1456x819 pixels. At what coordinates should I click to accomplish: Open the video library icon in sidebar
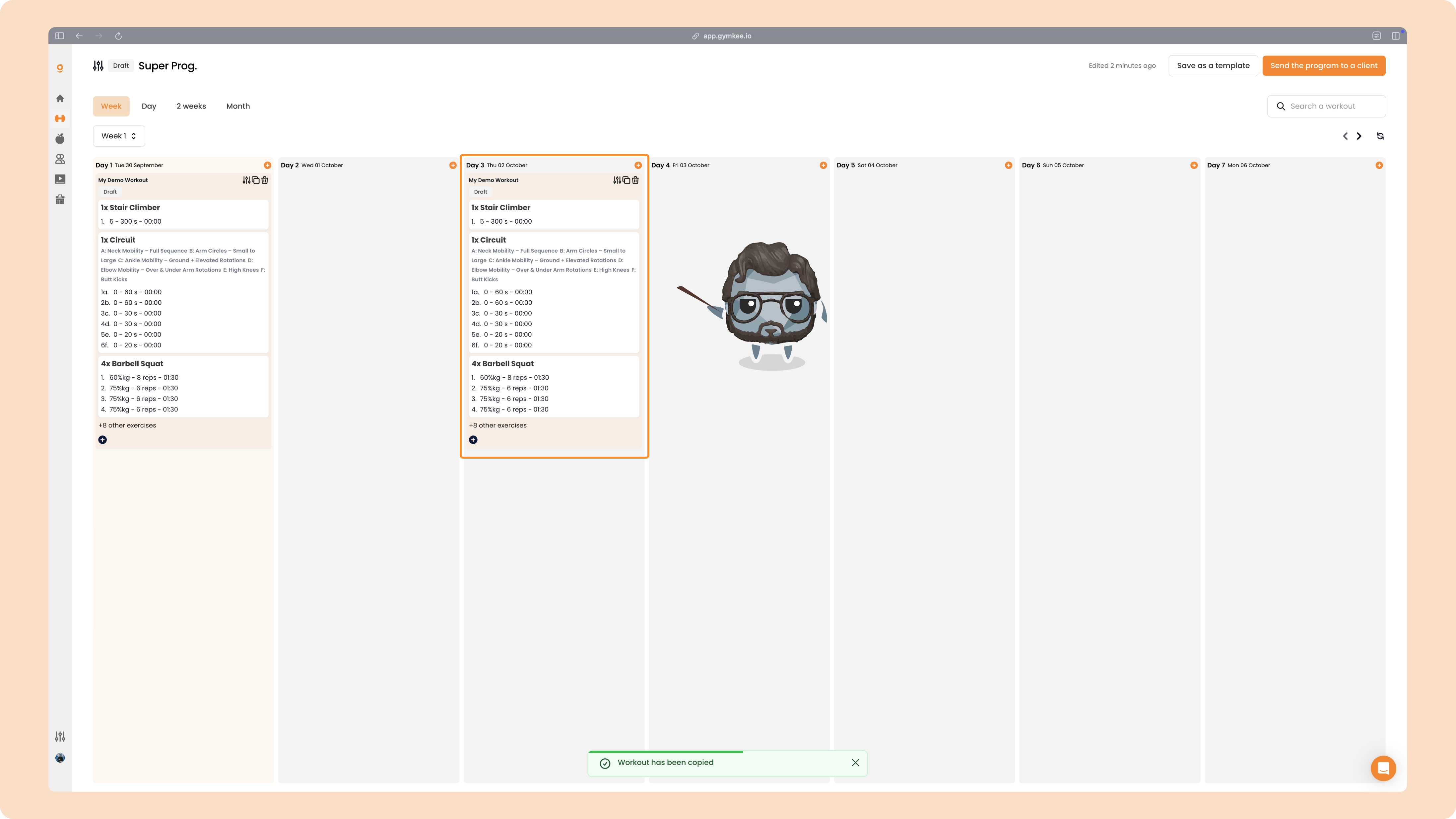60,179
